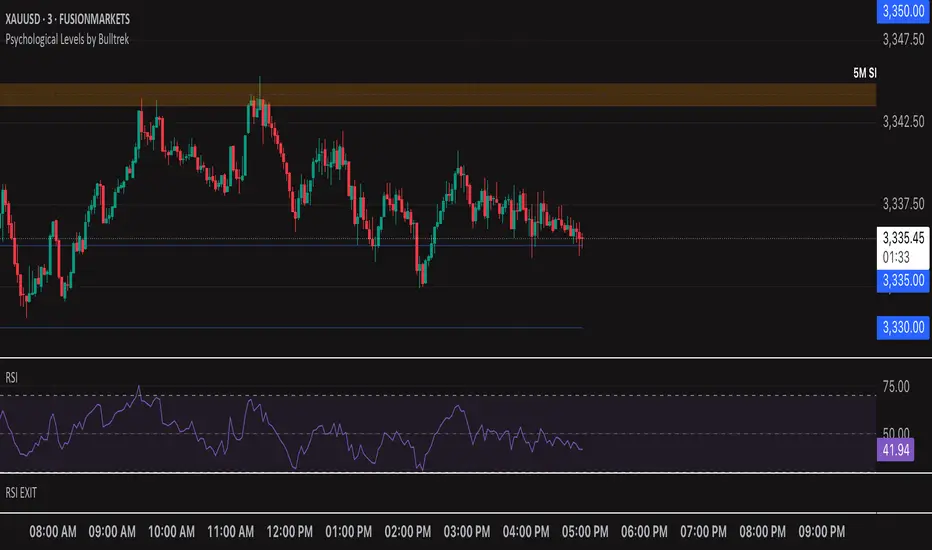Click the orange 5M supply zone band

coord(438,95)
